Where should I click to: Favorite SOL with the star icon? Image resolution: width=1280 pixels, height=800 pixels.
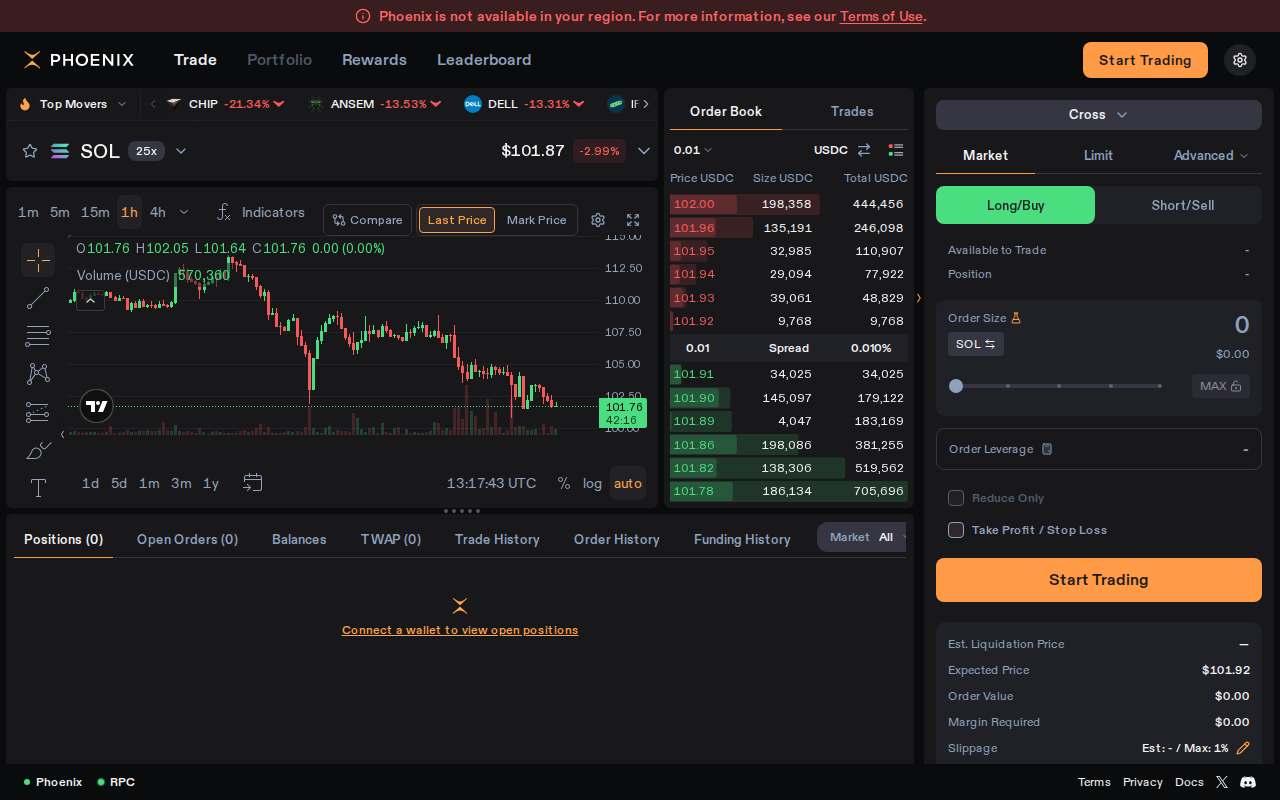(x=30, y=151)
